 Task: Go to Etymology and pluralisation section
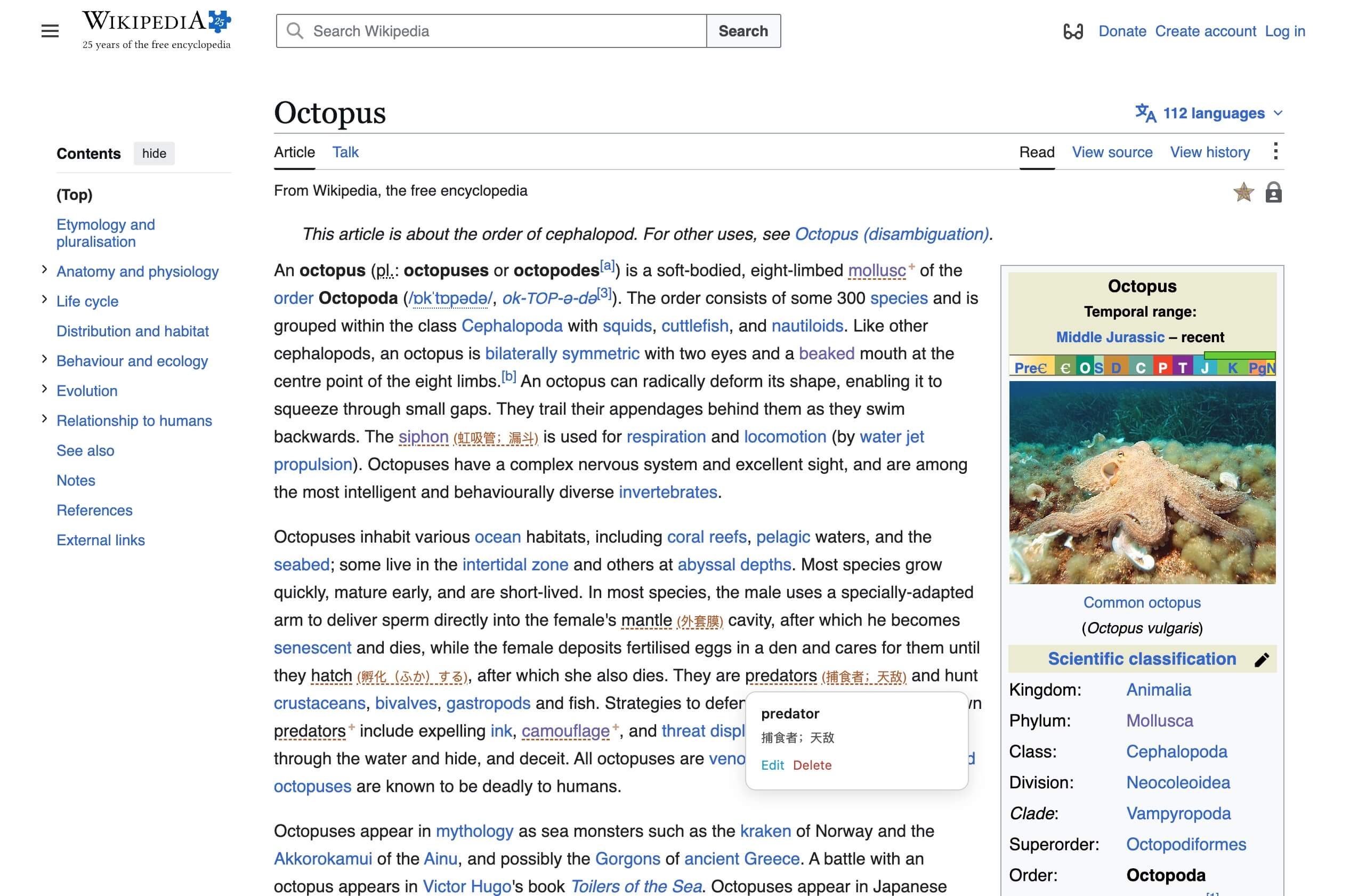click(106, 233)
